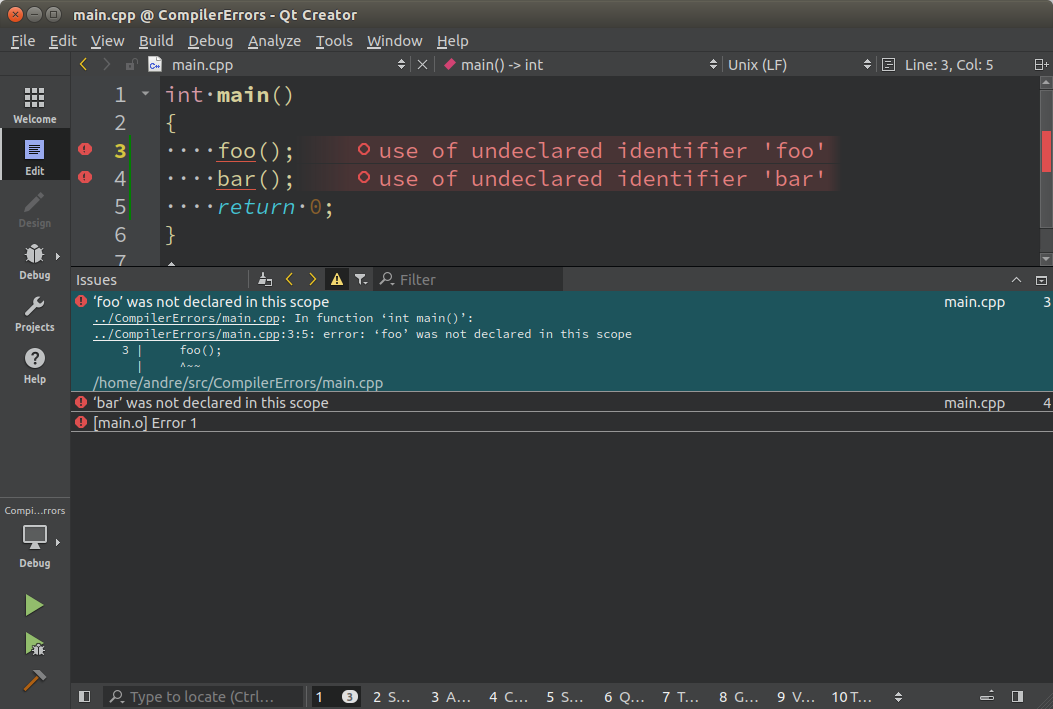1053x709 pixels.
Task: Toggle warnings display in Issues pane
Action: tap(337, 280)
